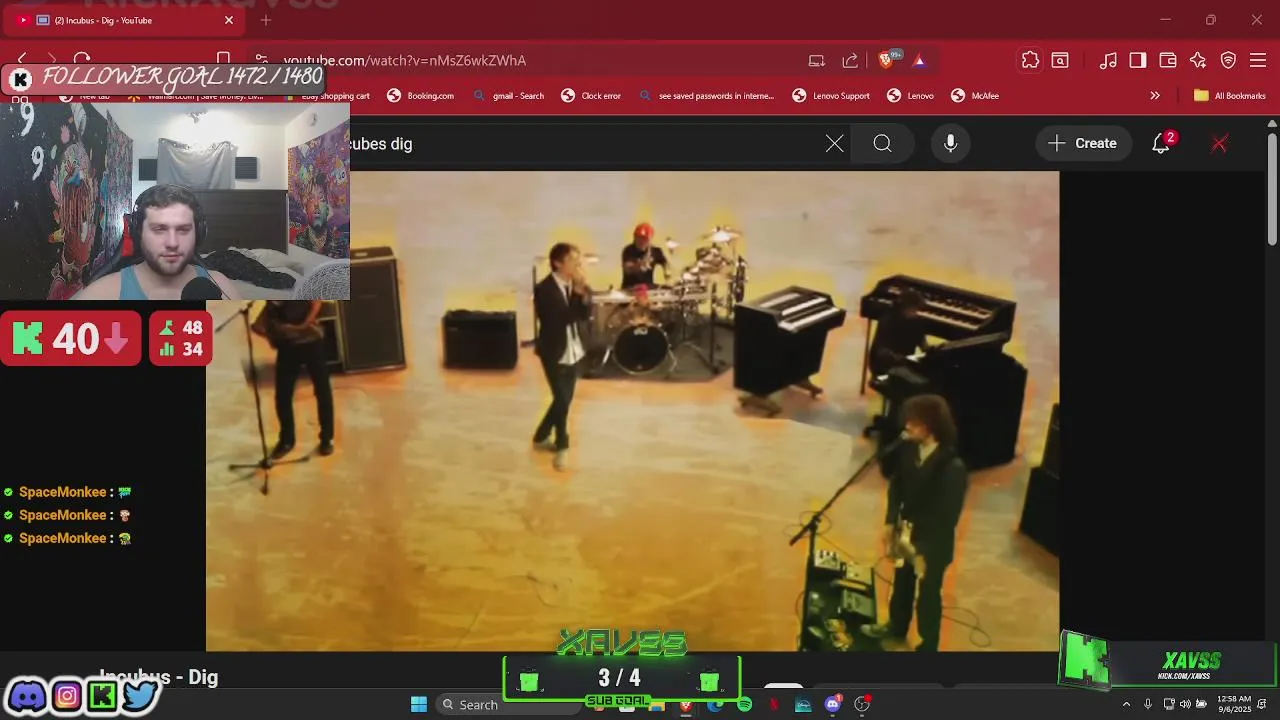This screenshot has width=1280, height=720.
Task: Open the music note playlist icon
Action: tap(1108, 60)
